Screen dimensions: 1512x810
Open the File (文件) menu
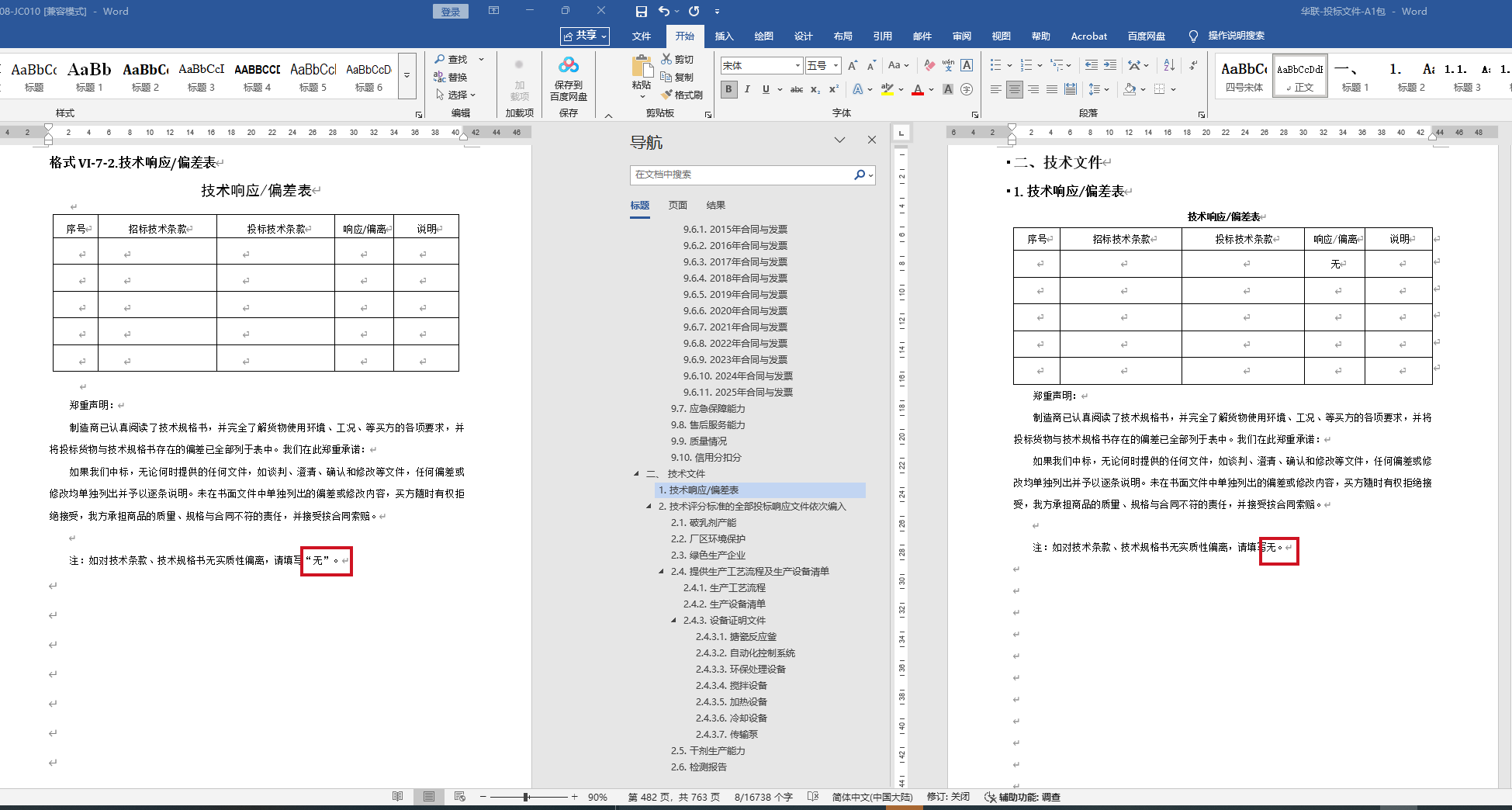642,36
